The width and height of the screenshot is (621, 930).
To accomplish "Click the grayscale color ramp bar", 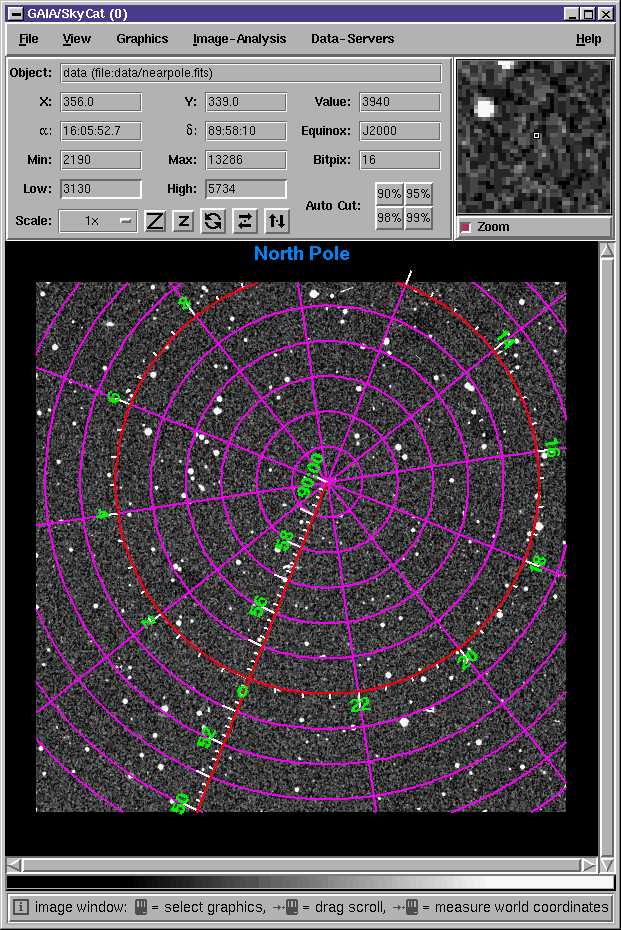I will tap(310, 883).
